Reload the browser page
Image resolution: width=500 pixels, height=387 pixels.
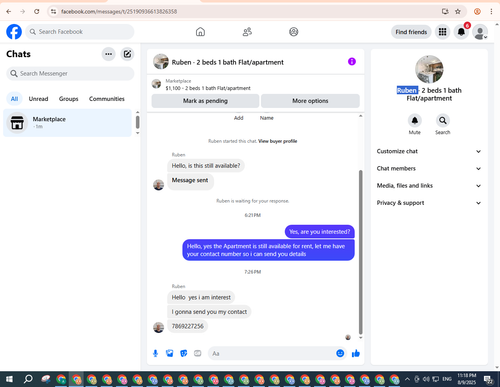(37, 12)
